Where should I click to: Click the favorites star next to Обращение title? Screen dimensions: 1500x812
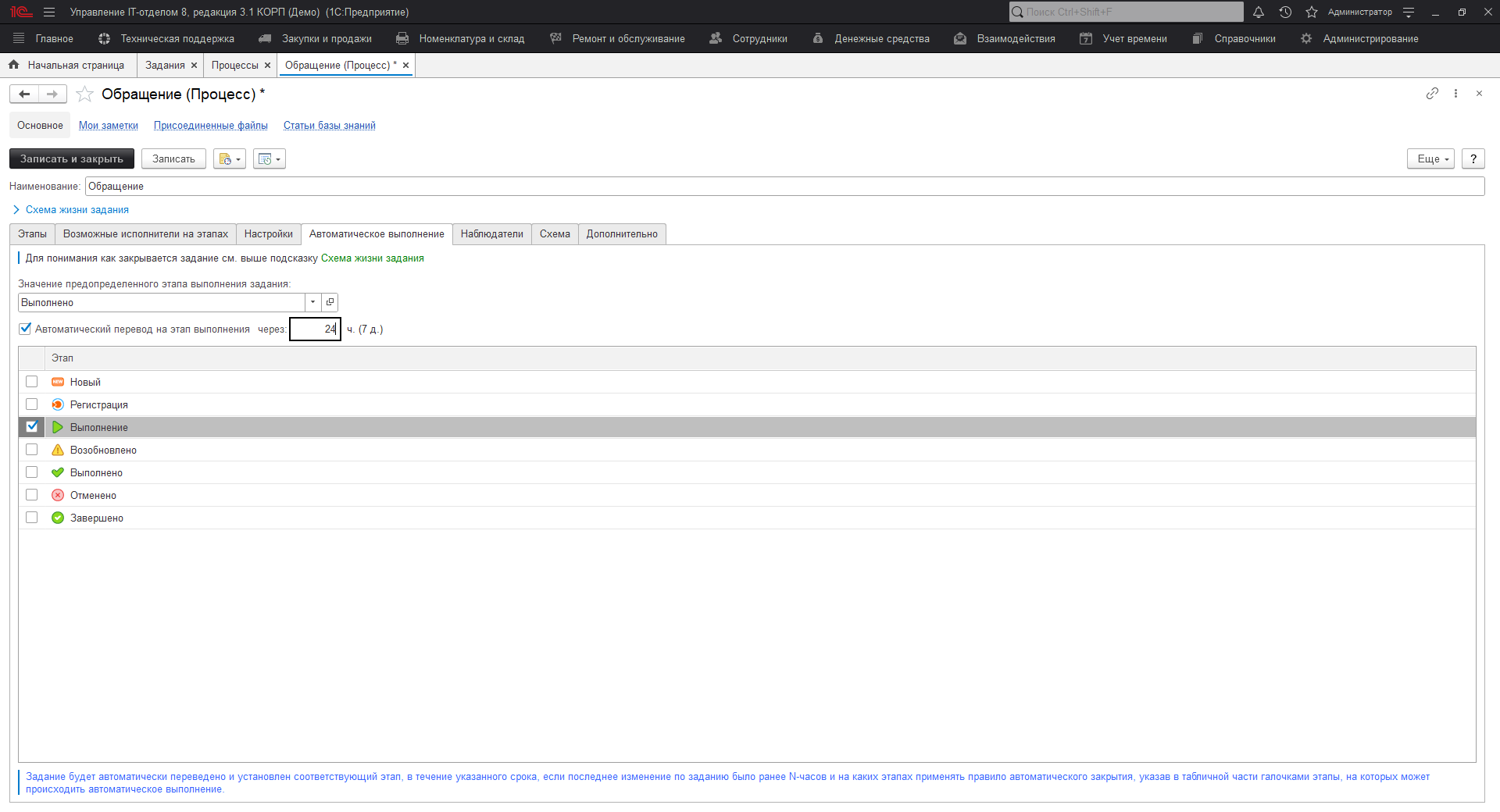pyautogui.click(x=84, y=94)
